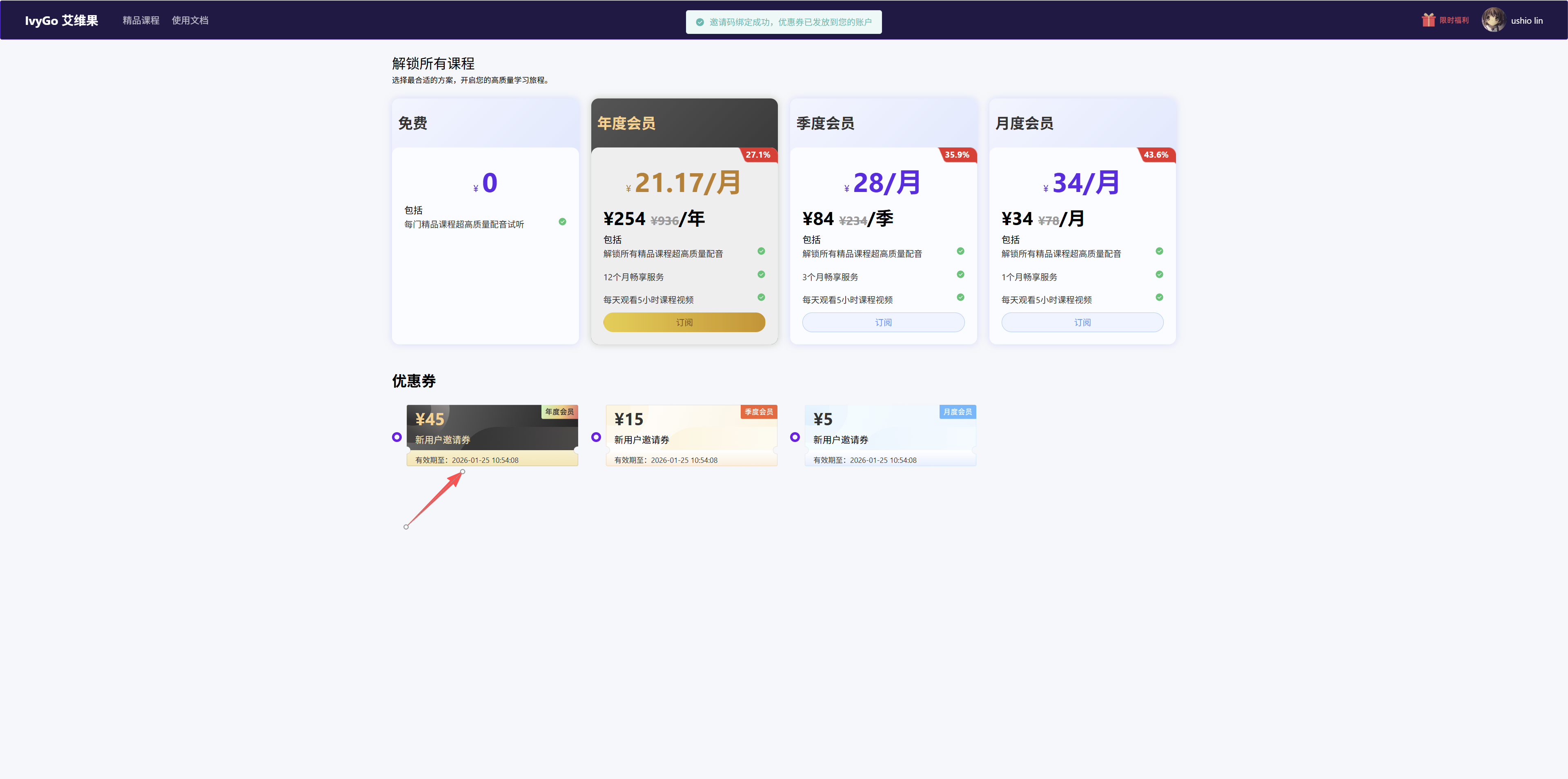Click green check beside 3个月畅享服务

[960, 275]
